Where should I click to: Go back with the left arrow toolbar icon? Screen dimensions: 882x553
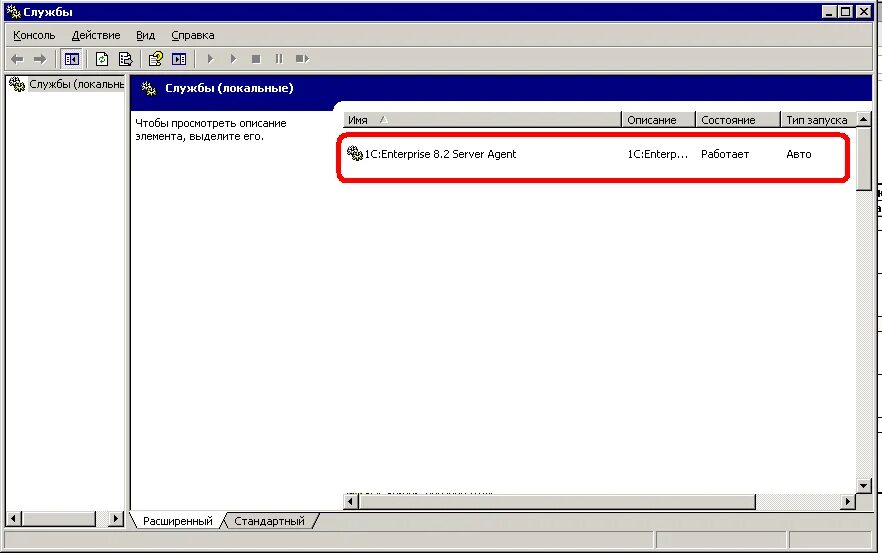click(17, 59)
